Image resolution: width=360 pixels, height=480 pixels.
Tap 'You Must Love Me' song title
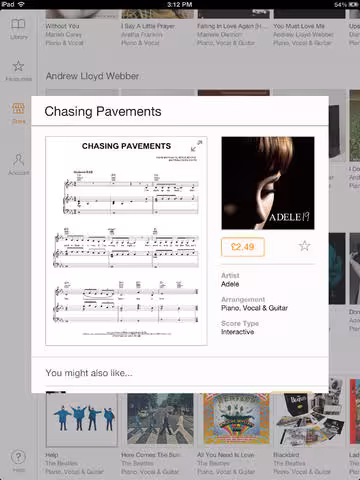[299, 26]
